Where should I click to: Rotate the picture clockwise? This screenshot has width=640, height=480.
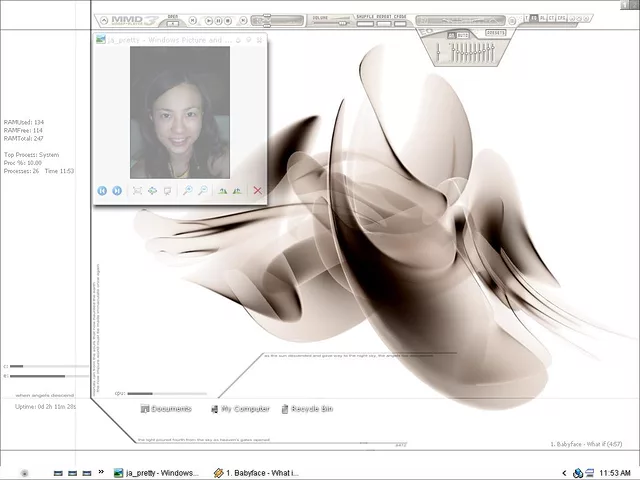coord(222,190)
